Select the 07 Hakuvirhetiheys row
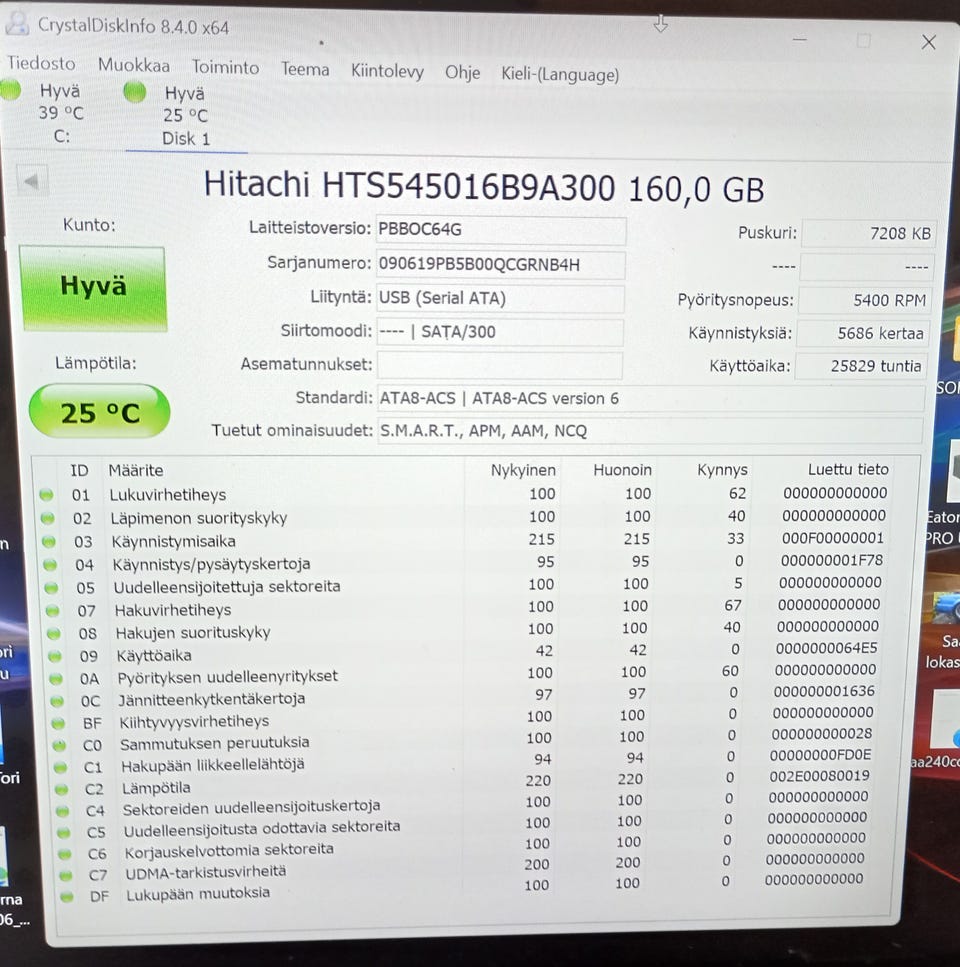The image size is (960, 967). (464, 607)
